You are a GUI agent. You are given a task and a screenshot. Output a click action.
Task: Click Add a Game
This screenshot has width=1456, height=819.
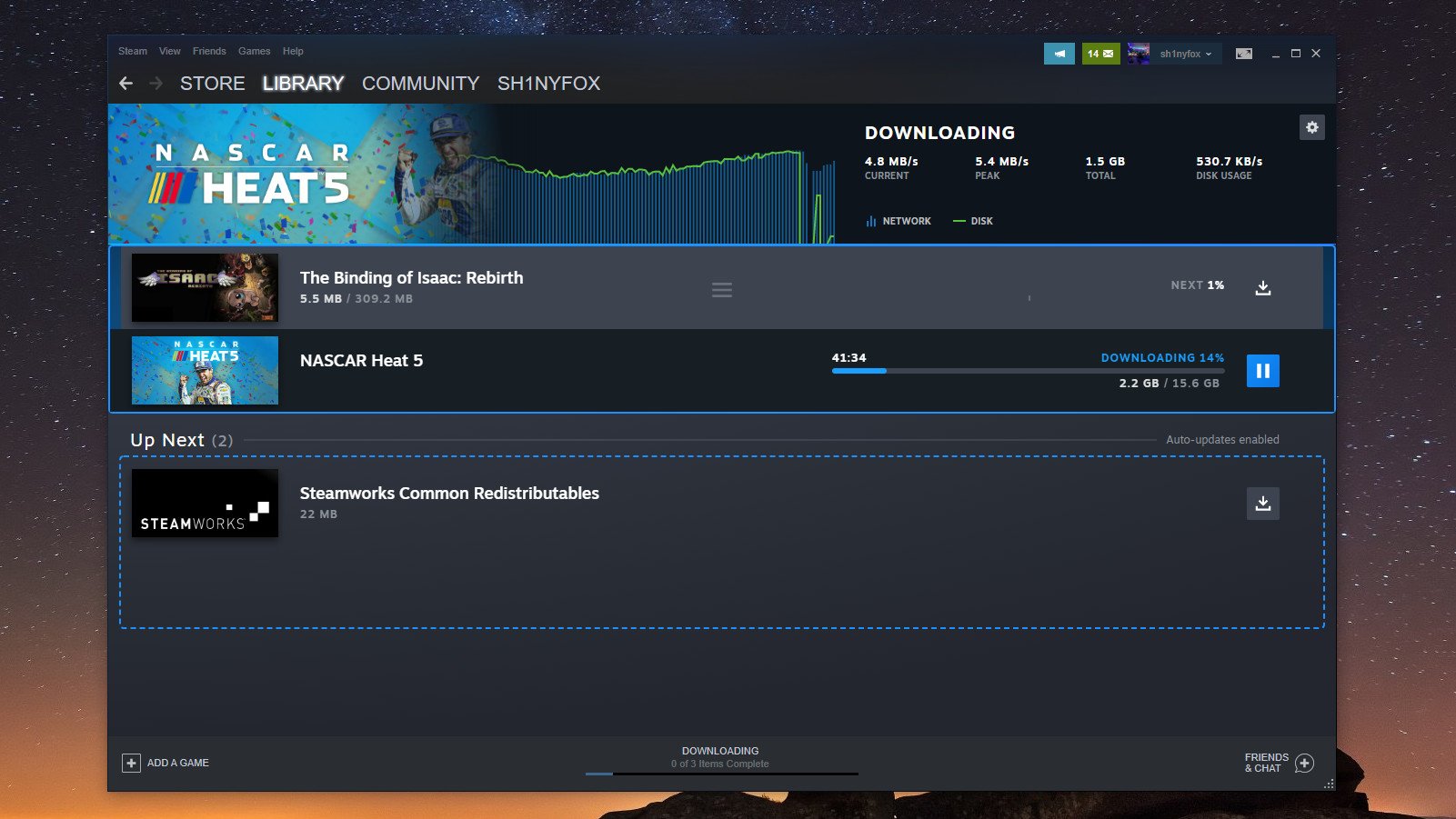[166, 763]
